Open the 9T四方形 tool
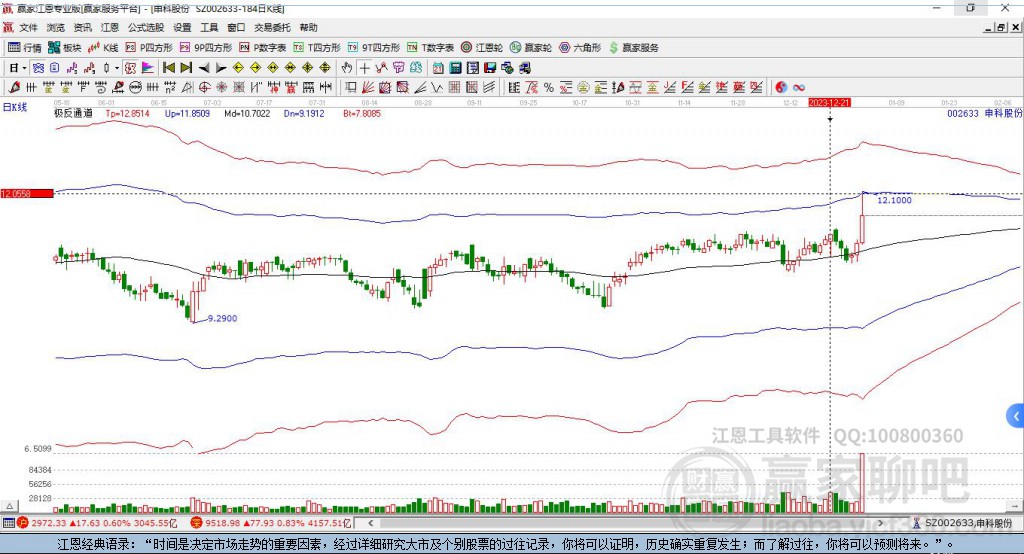This screenshot has height=554, width=1024. [x=374, y=48]
